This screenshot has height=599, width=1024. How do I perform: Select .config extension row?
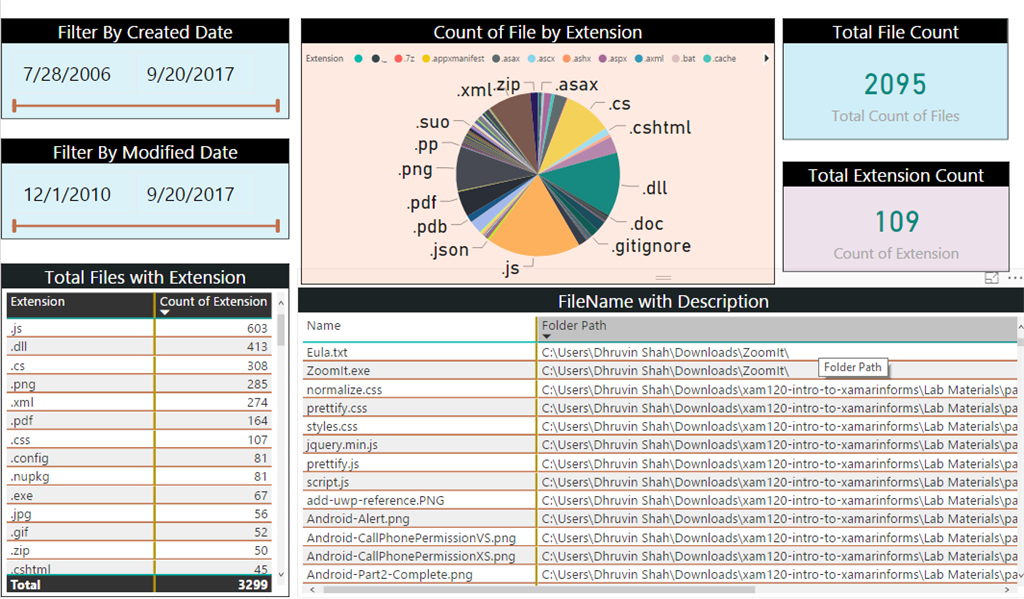point(139,458)
